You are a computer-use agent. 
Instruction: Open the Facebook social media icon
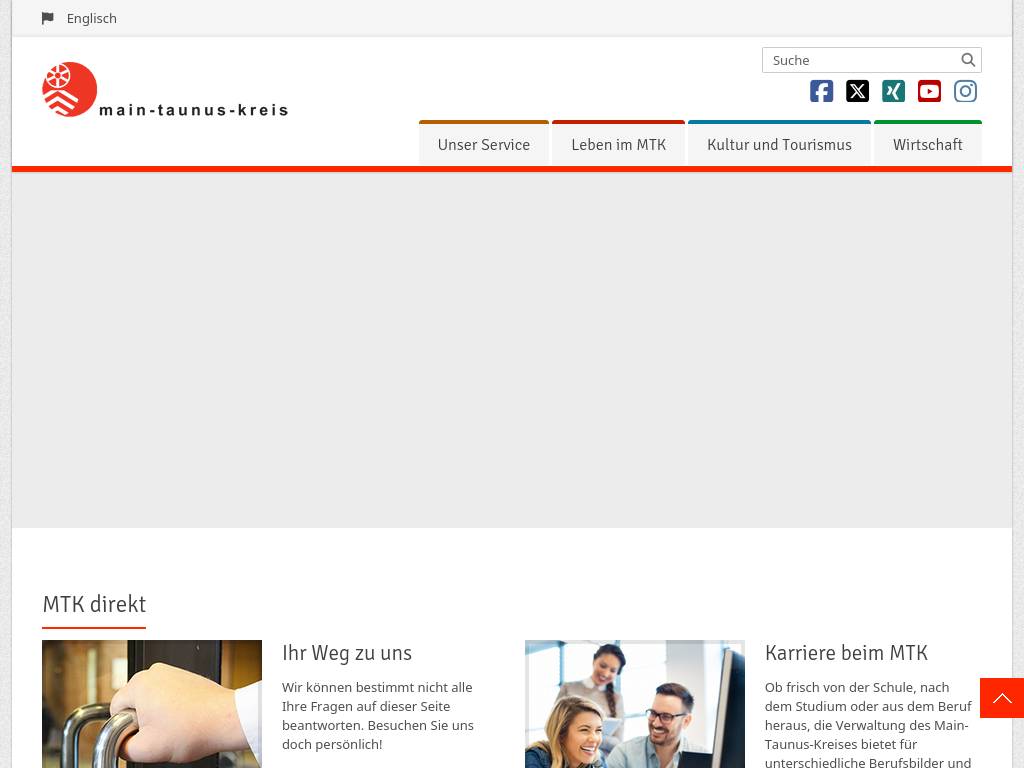(x=821, y=91)
